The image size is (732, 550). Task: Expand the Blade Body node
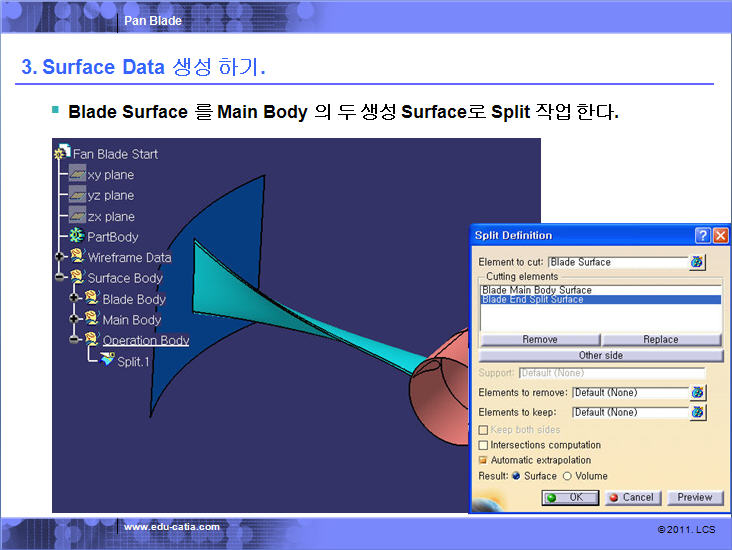point(75,299)
